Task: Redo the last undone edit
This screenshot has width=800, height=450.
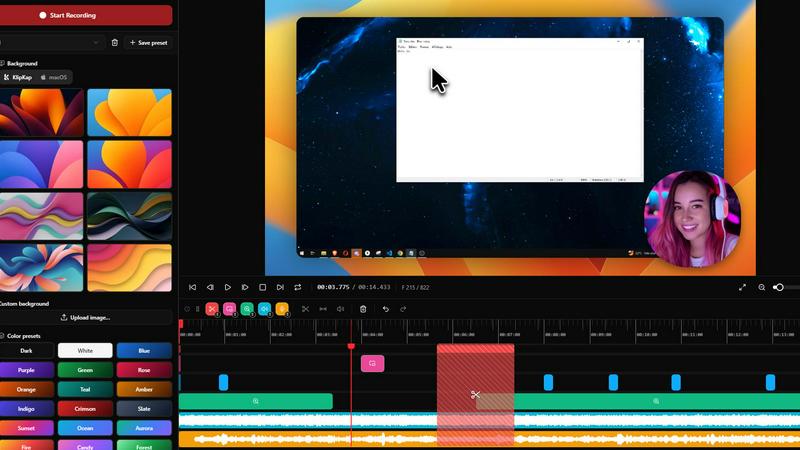Action: pyautogui.click(x=403, y=309)
